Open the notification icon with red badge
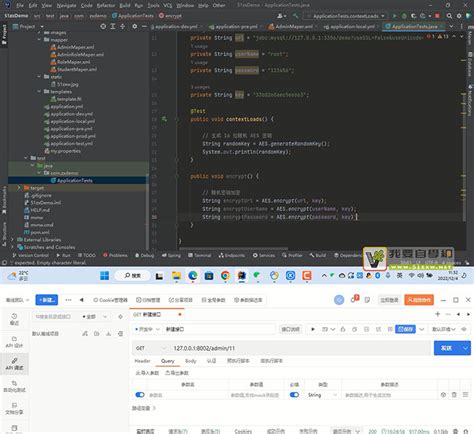This screenshot has height=434, width=474. pos(354,299)
